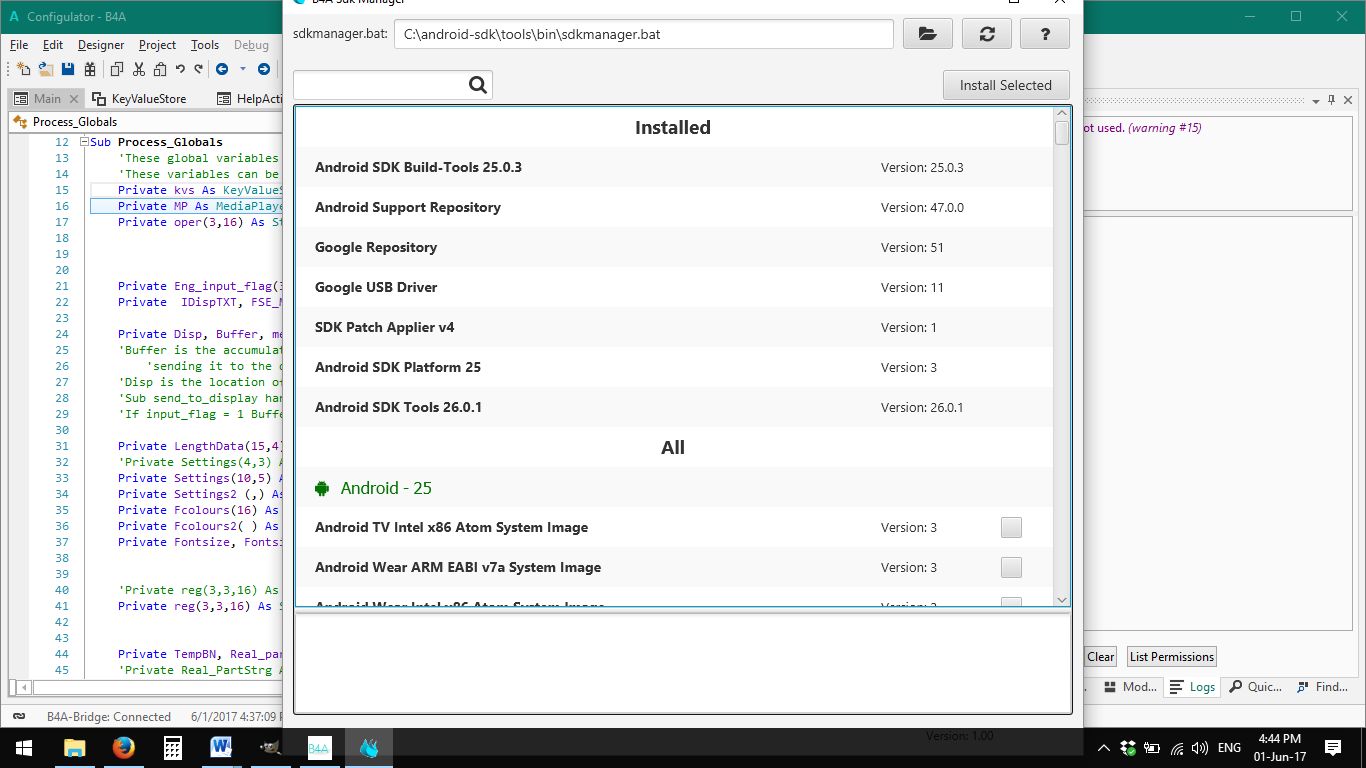1366x768 pixels.
Task: Click the Clear button in the Logs panel
Action: [1100, 657]
